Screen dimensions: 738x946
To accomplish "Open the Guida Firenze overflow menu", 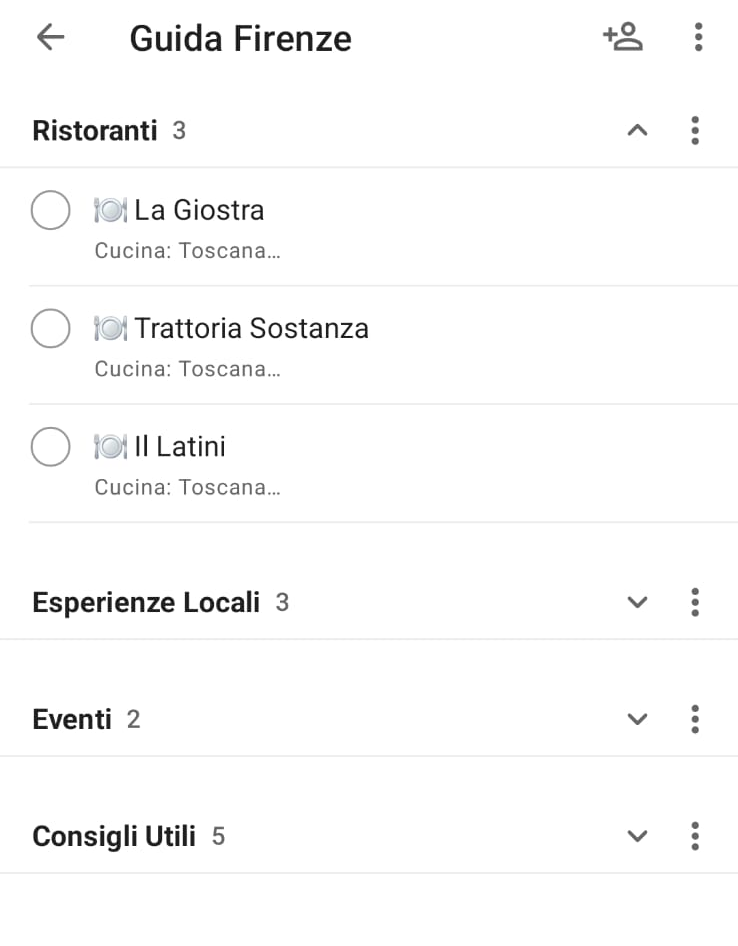I will 698,37.
